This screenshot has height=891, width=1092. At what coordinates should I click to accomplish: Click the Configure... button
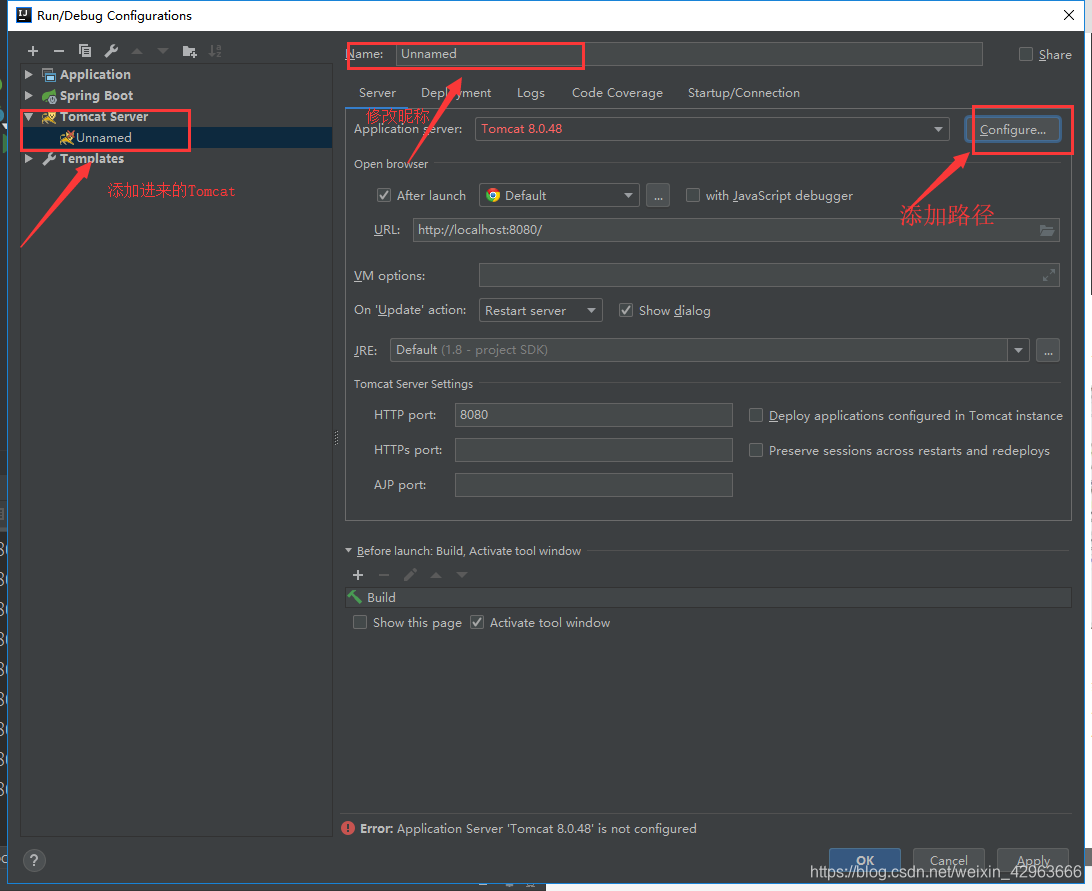point(1013,130)
